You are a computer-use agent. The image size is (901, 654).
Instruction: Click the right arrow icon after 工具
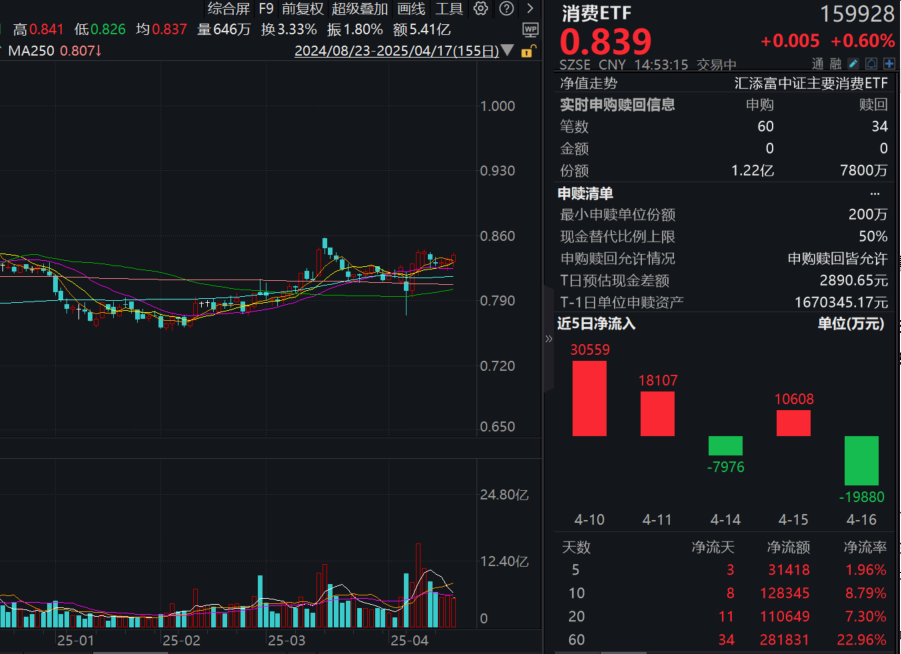click(x=528, y=8)
